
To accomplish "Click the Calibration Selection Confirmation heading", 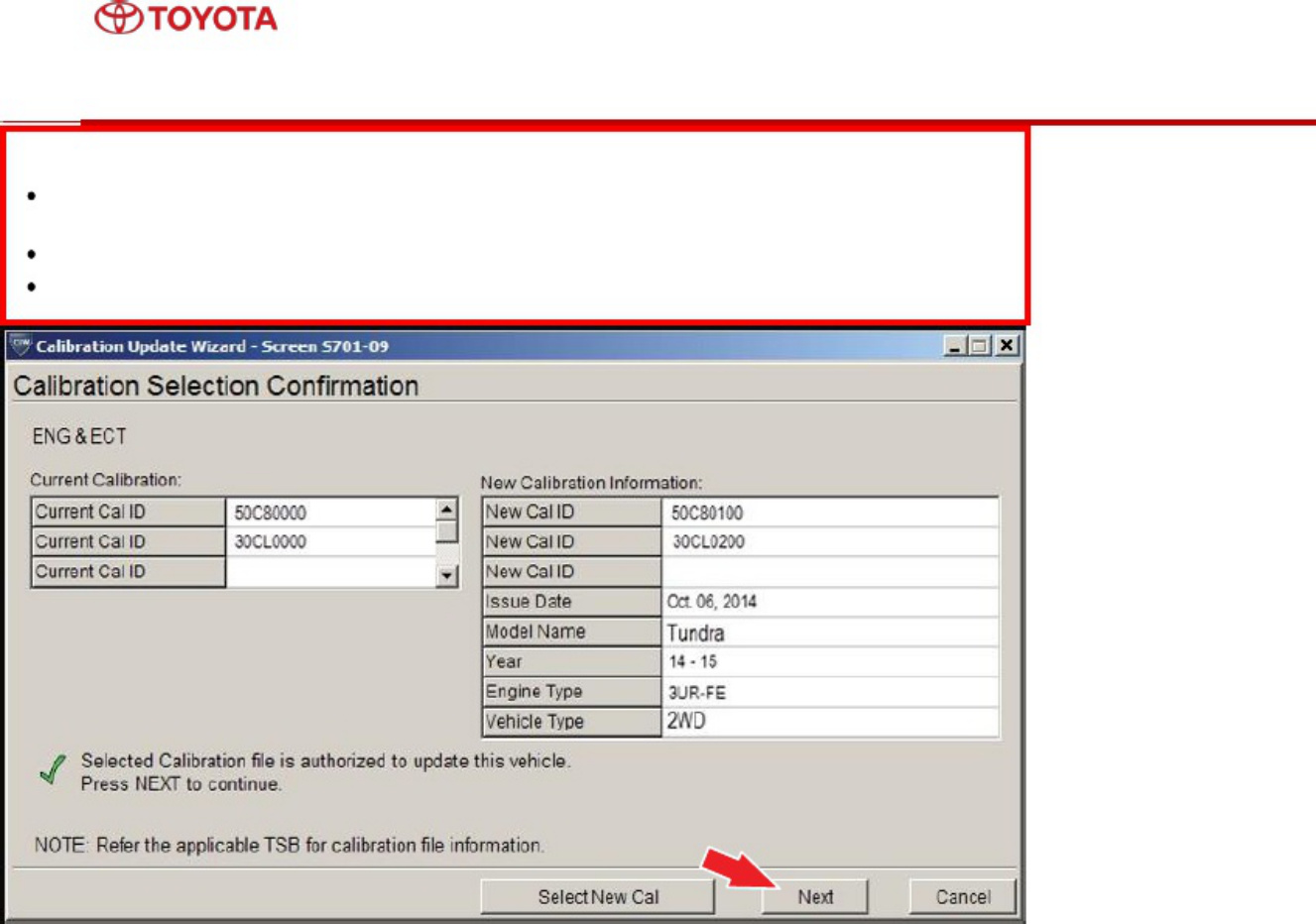I will 216,386.
